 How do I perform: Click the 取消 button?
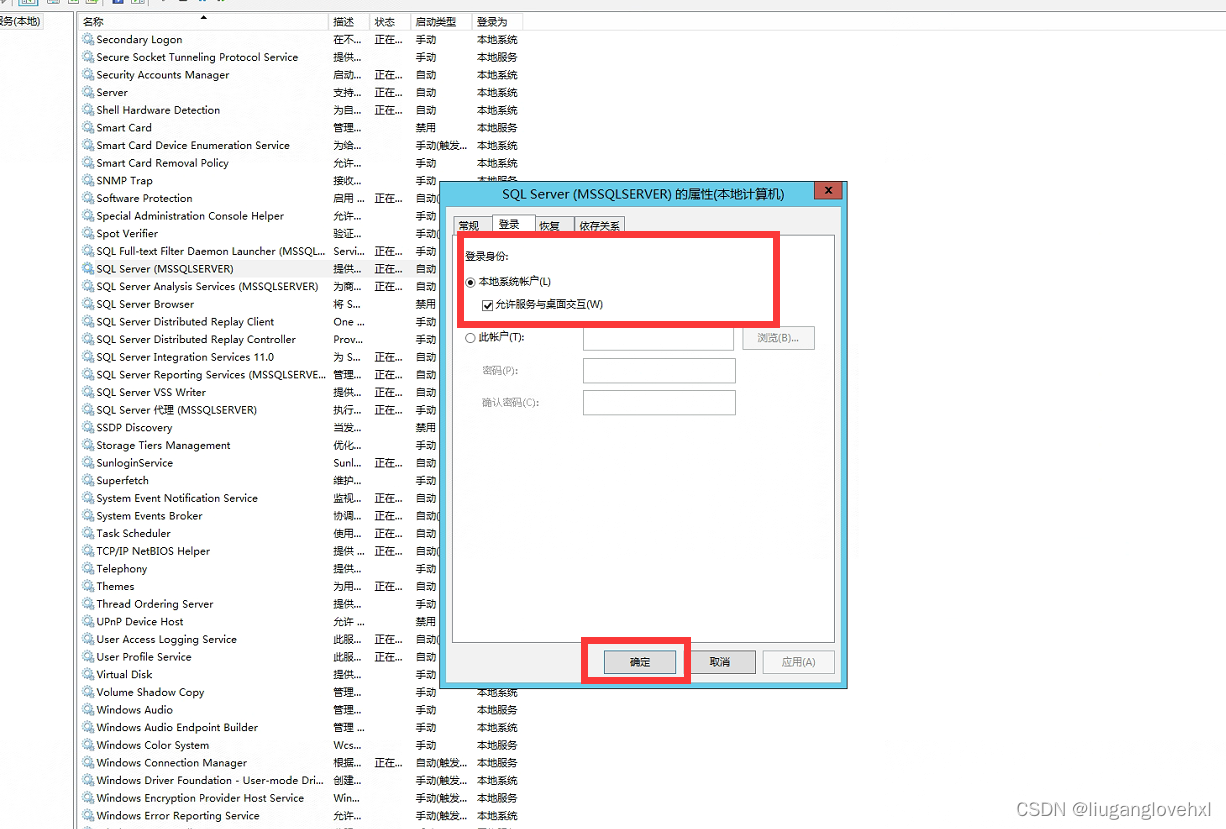[x=722, y=661]
